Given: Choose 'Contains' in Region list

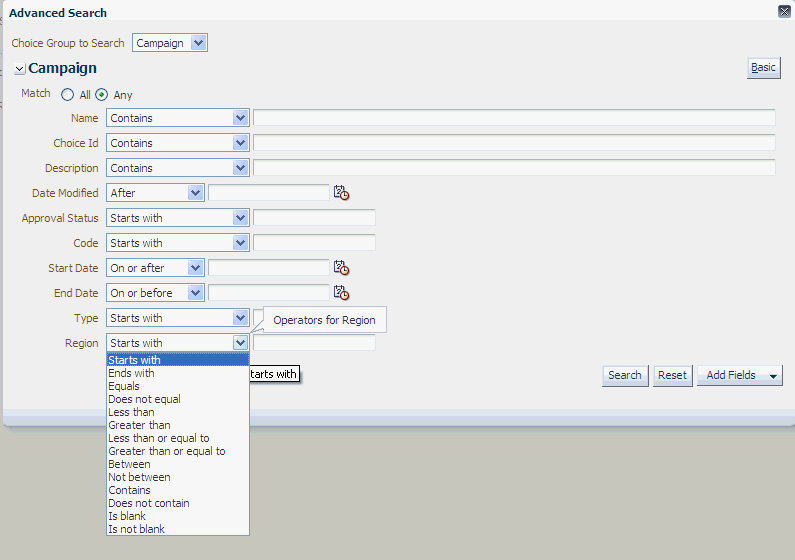Looking at the screenshot, I should (x=177, y=490).
